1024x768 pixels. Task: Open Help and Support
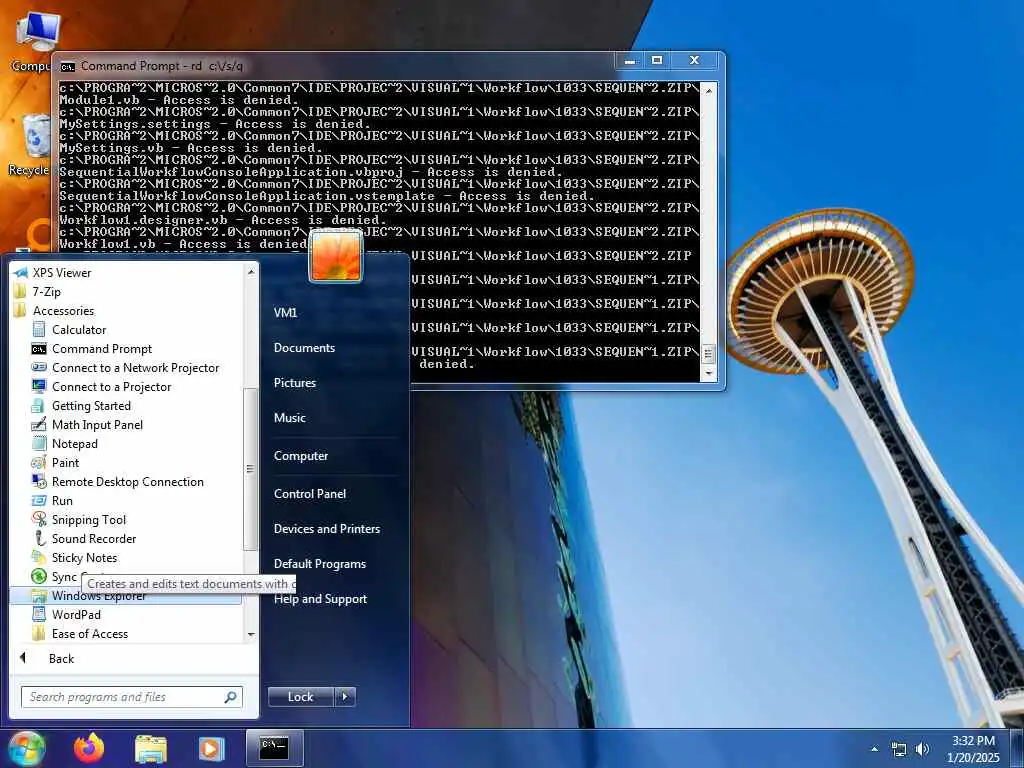pyautogui.click(x=320, y=598)
